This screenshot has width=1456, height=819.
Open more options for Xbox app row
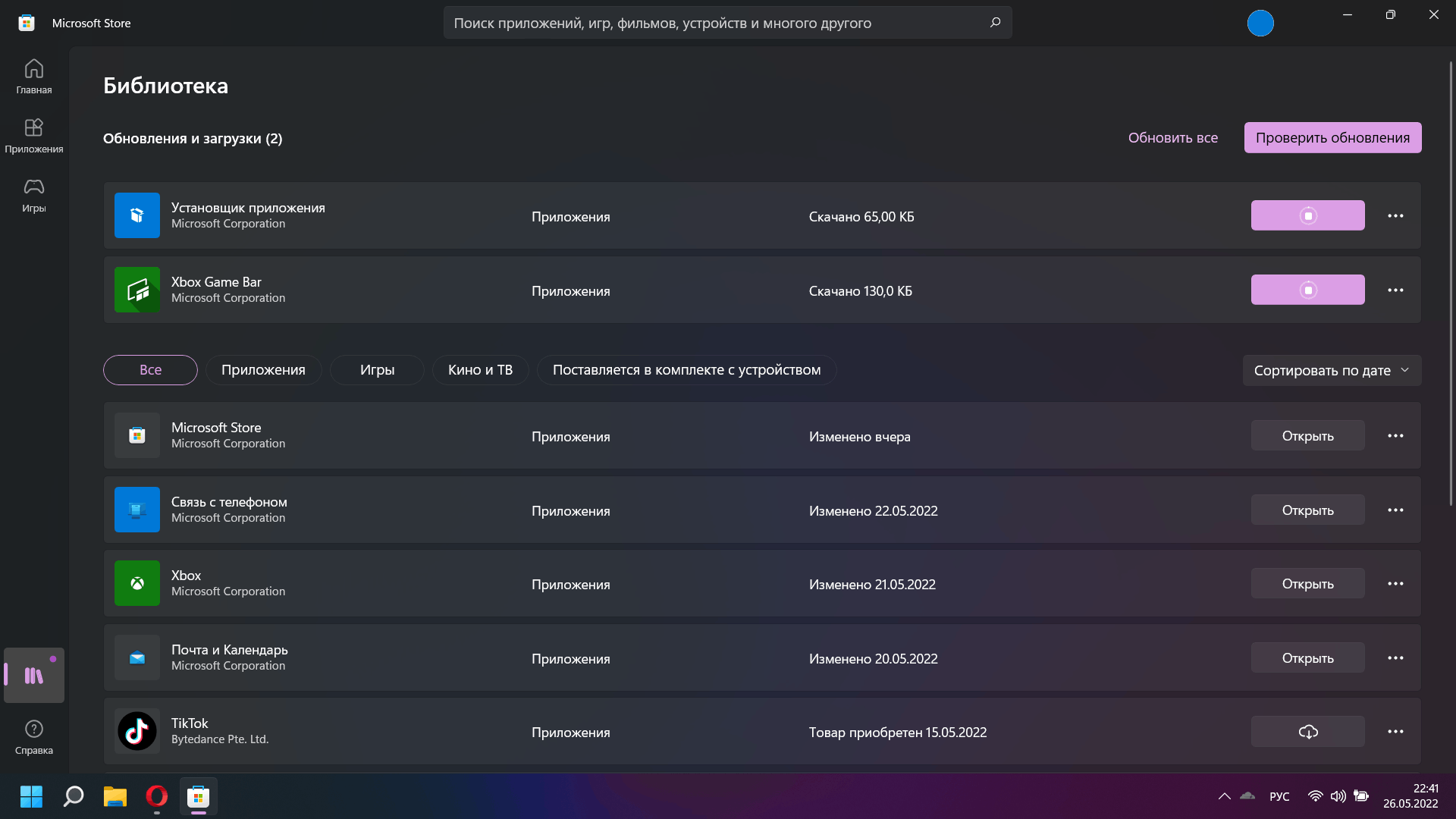pyautogui.click(x=1395, y=583)
